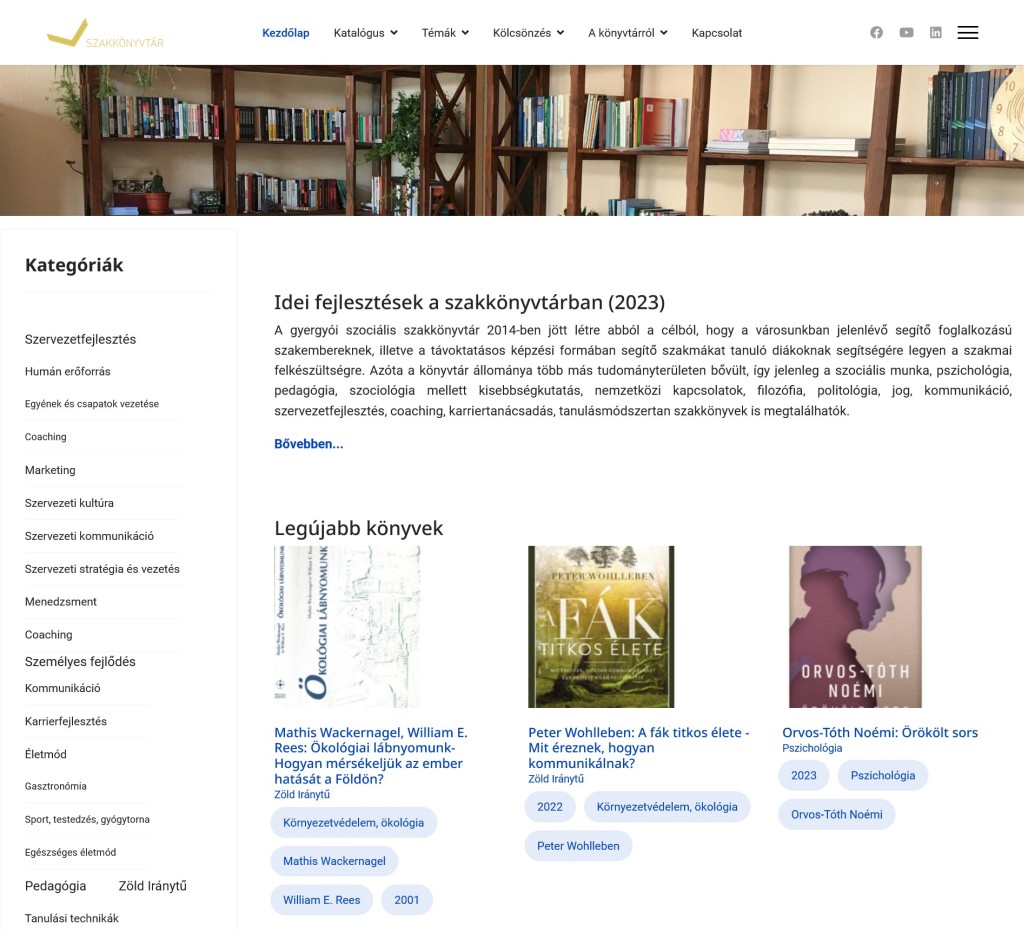This screenshot has width=1024, height=932.
Task: Expand the Kölcsönzés dropdown menu
Action: click(x=528, y=33)
